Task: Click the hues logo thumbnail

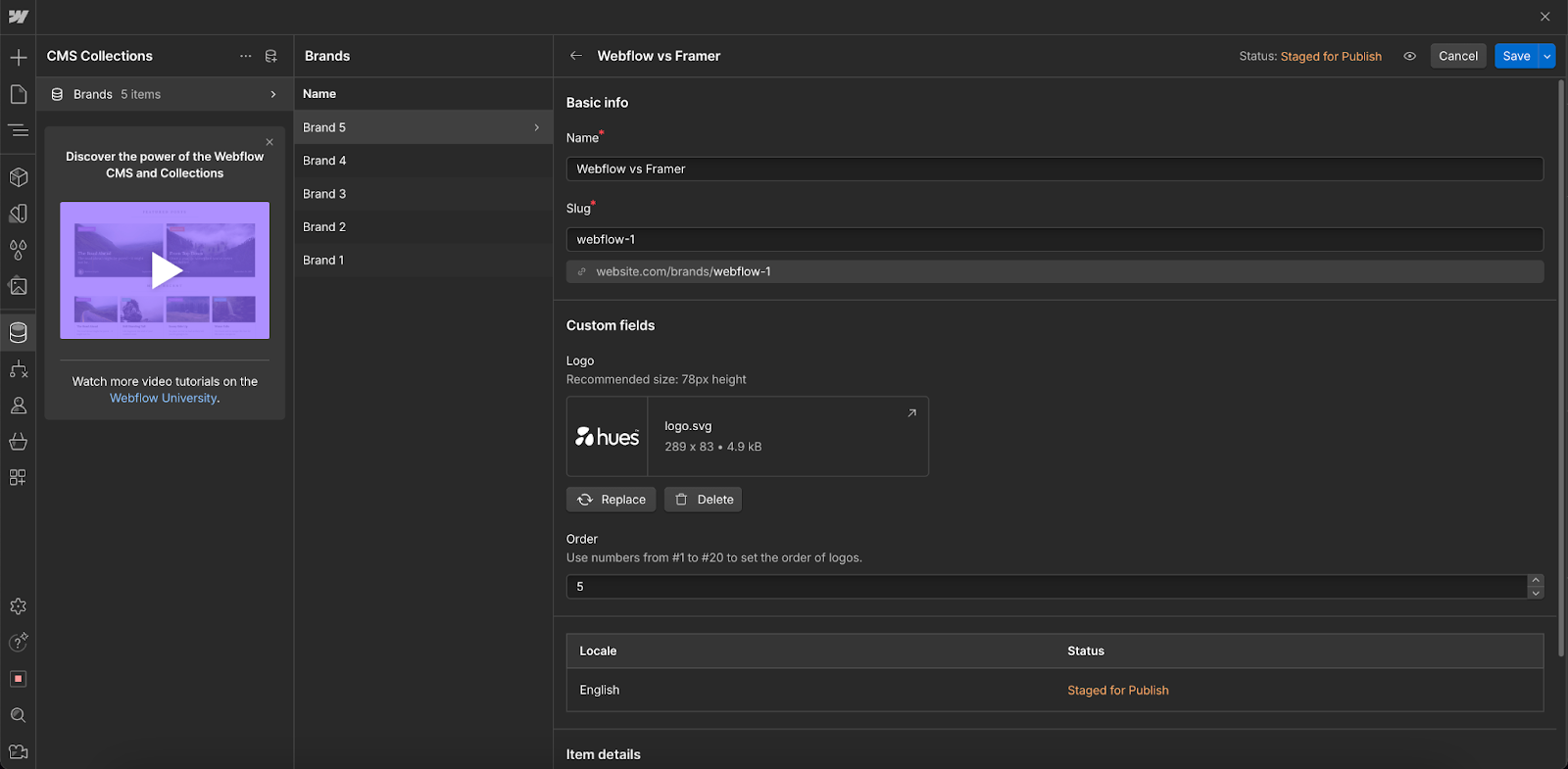Action: click(x=607, y=436)
